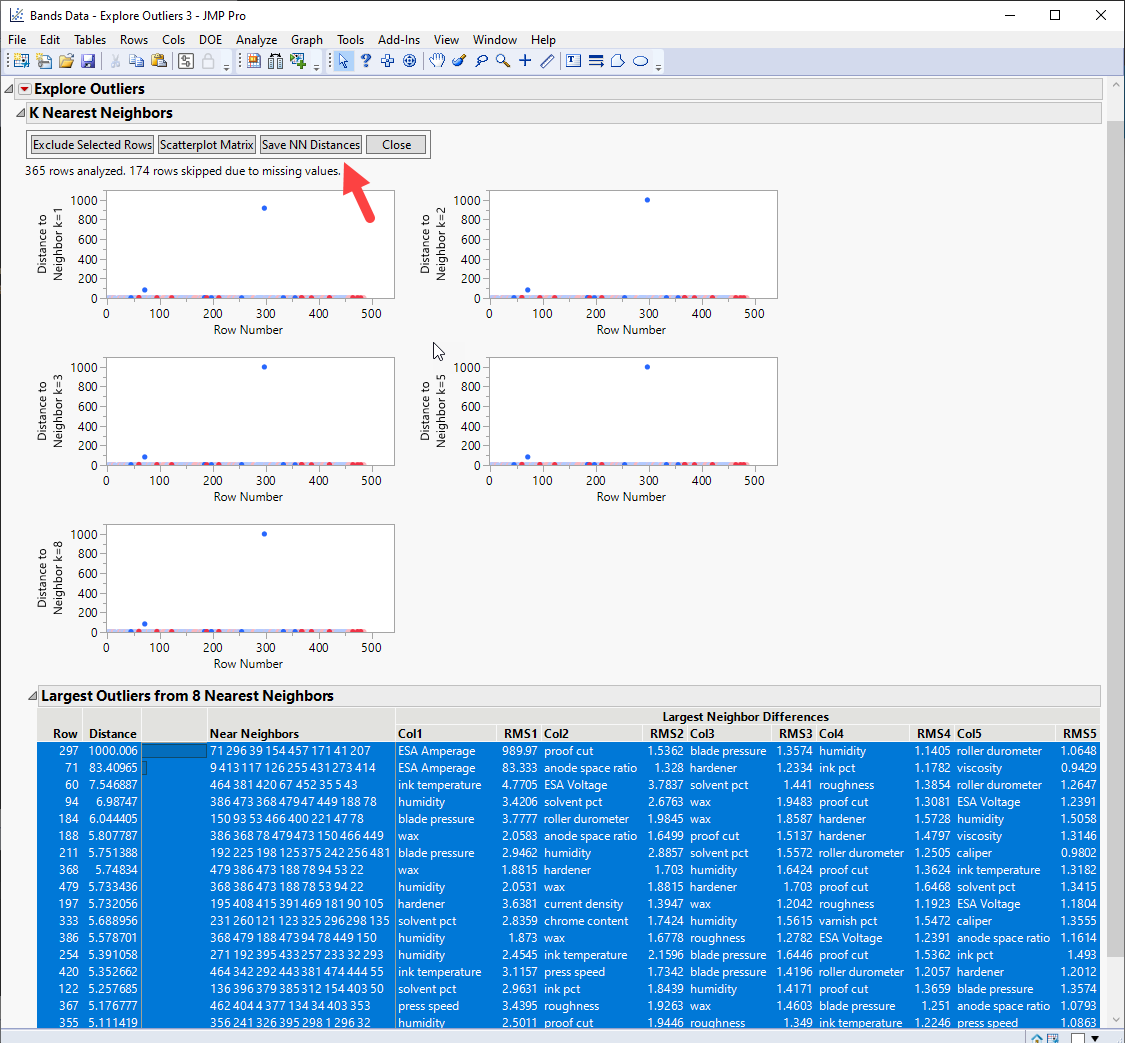Select the Help question-mark tool
The height and width of the screenshot is (1043, 1125).
click(364, 60)
